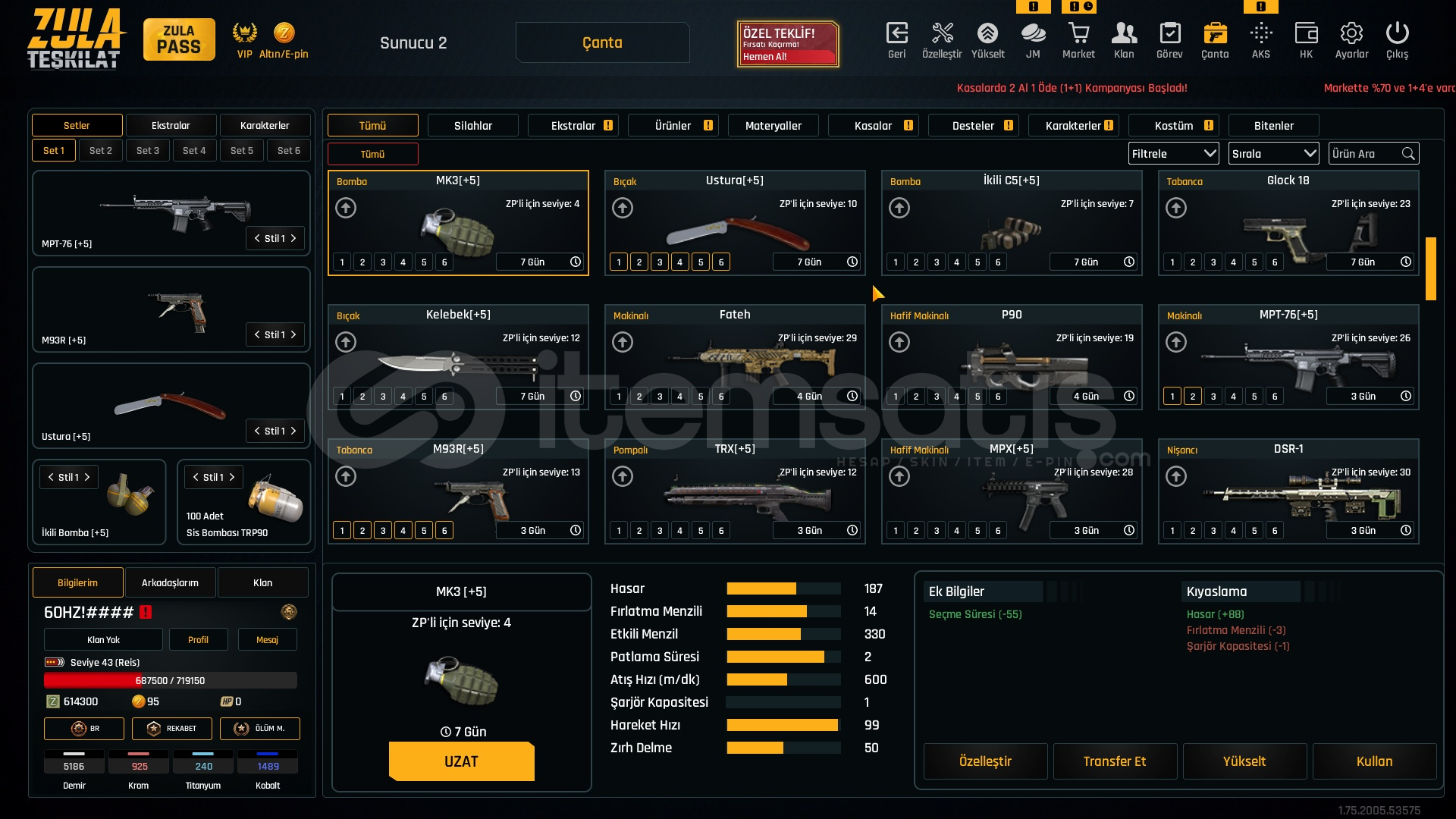Switch to the Kasalar tab
This screenshot has width=1456, height=819.
click(874, 126)
